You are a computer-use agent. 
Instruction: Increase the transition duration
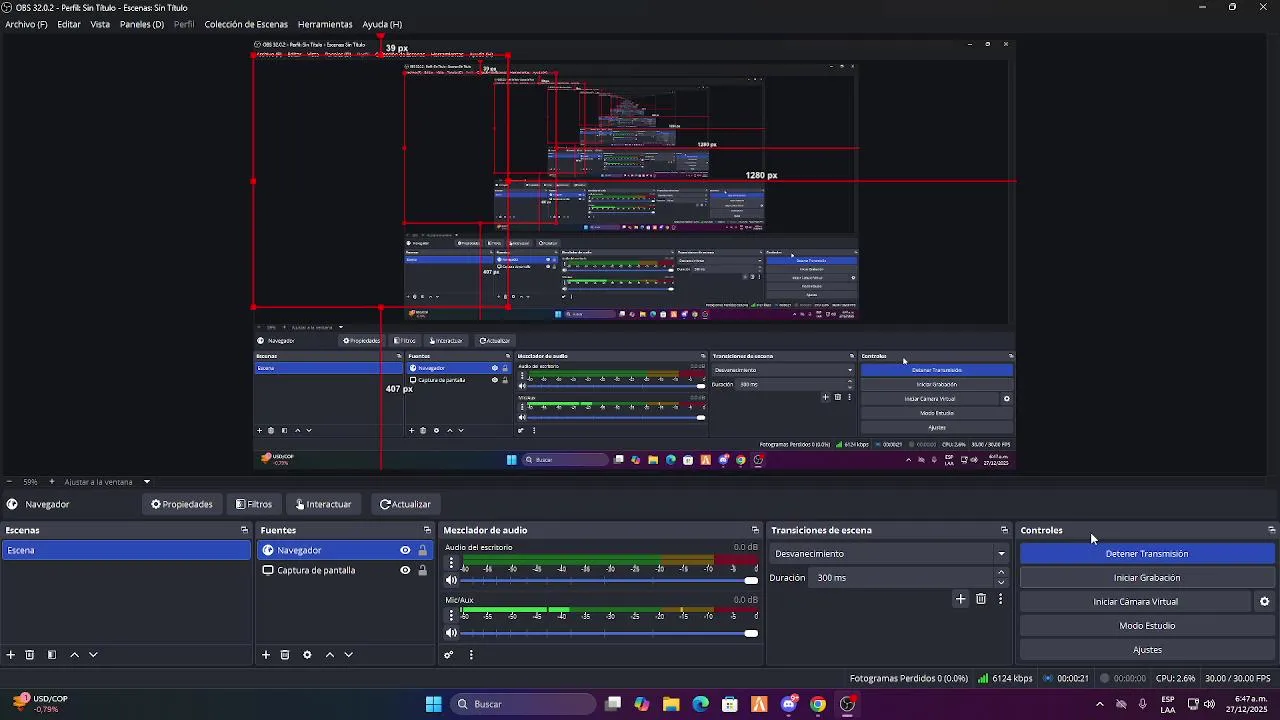coord(1001,573)
